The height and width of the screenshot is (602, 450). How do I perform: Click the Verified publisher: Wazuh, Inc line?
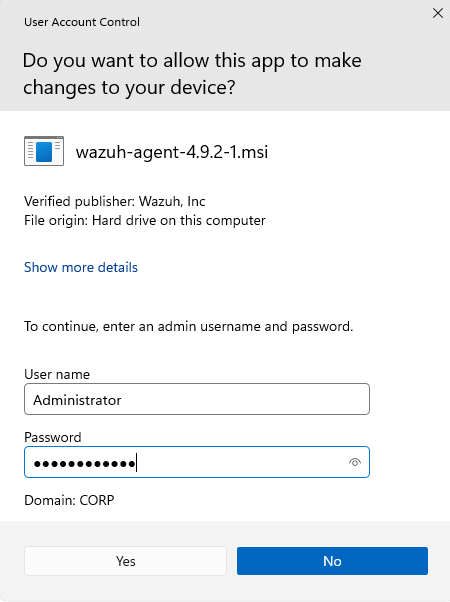coord(114,201)
